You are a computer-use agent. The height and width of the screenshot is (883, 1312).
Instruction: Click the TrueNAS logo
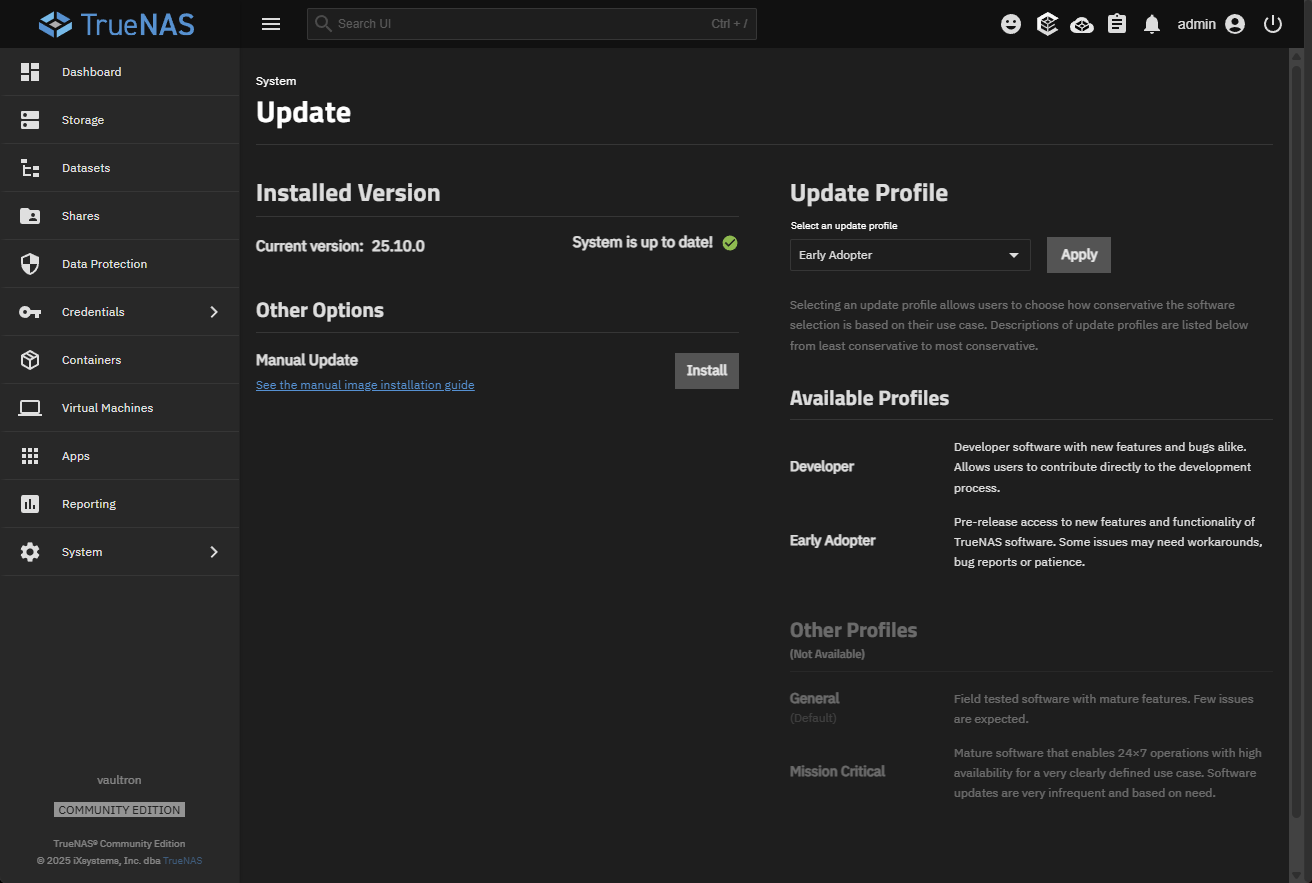coord(116,24)
